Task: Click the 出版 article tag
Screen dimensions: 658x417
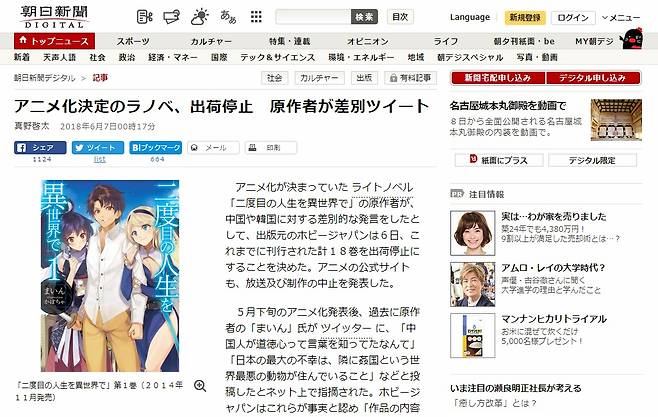Action: pos(364,78)
